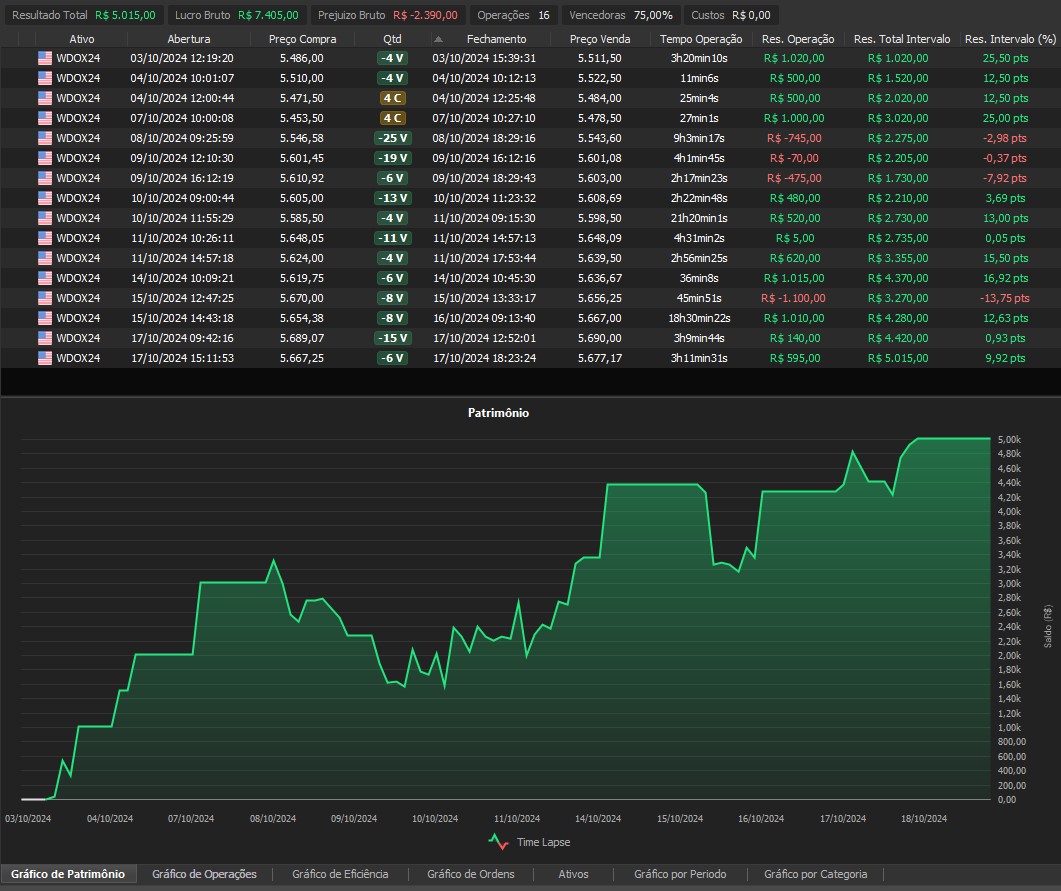Screen dimensions: 1061x891
Task: Click the flag icon in the R$ -1.100,00 row
Action: [x=44, y=298]
